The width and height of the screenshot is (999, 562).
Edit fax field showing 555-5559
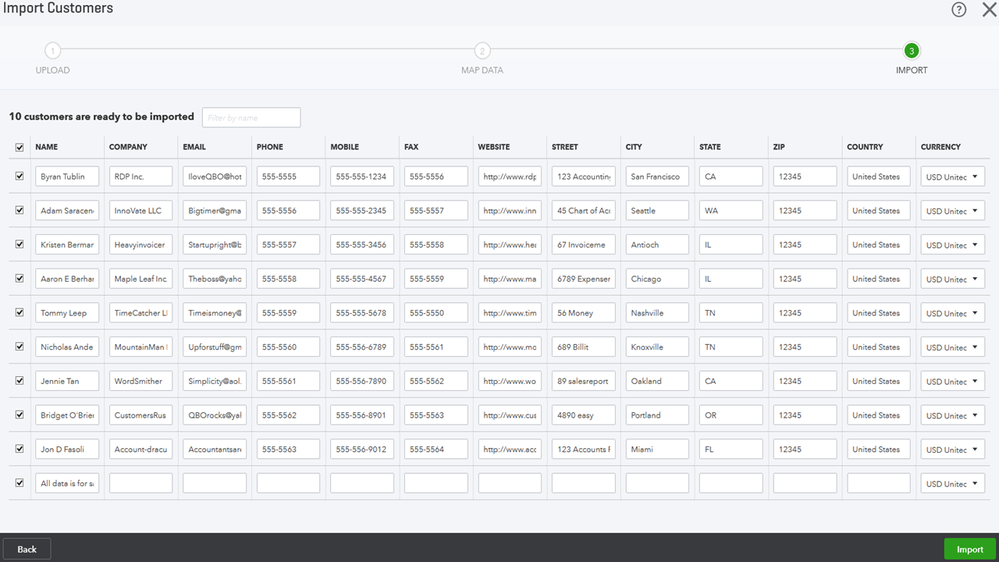(436, 279)
